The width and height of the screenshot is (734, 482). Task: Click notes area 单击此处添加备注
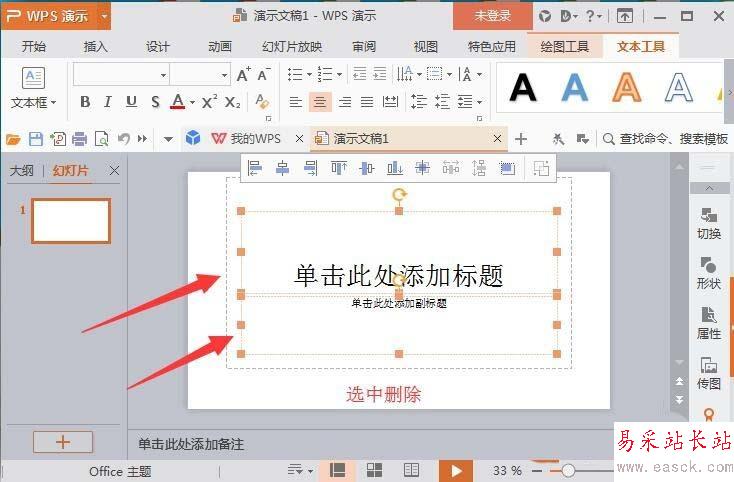pos(191,444)
